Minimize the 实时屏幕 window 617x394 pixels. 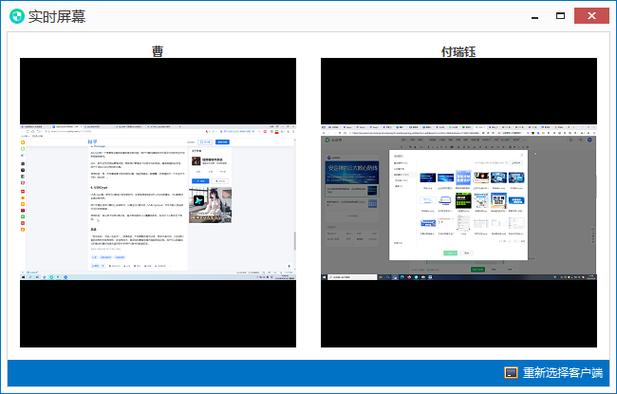pos(535,17)
